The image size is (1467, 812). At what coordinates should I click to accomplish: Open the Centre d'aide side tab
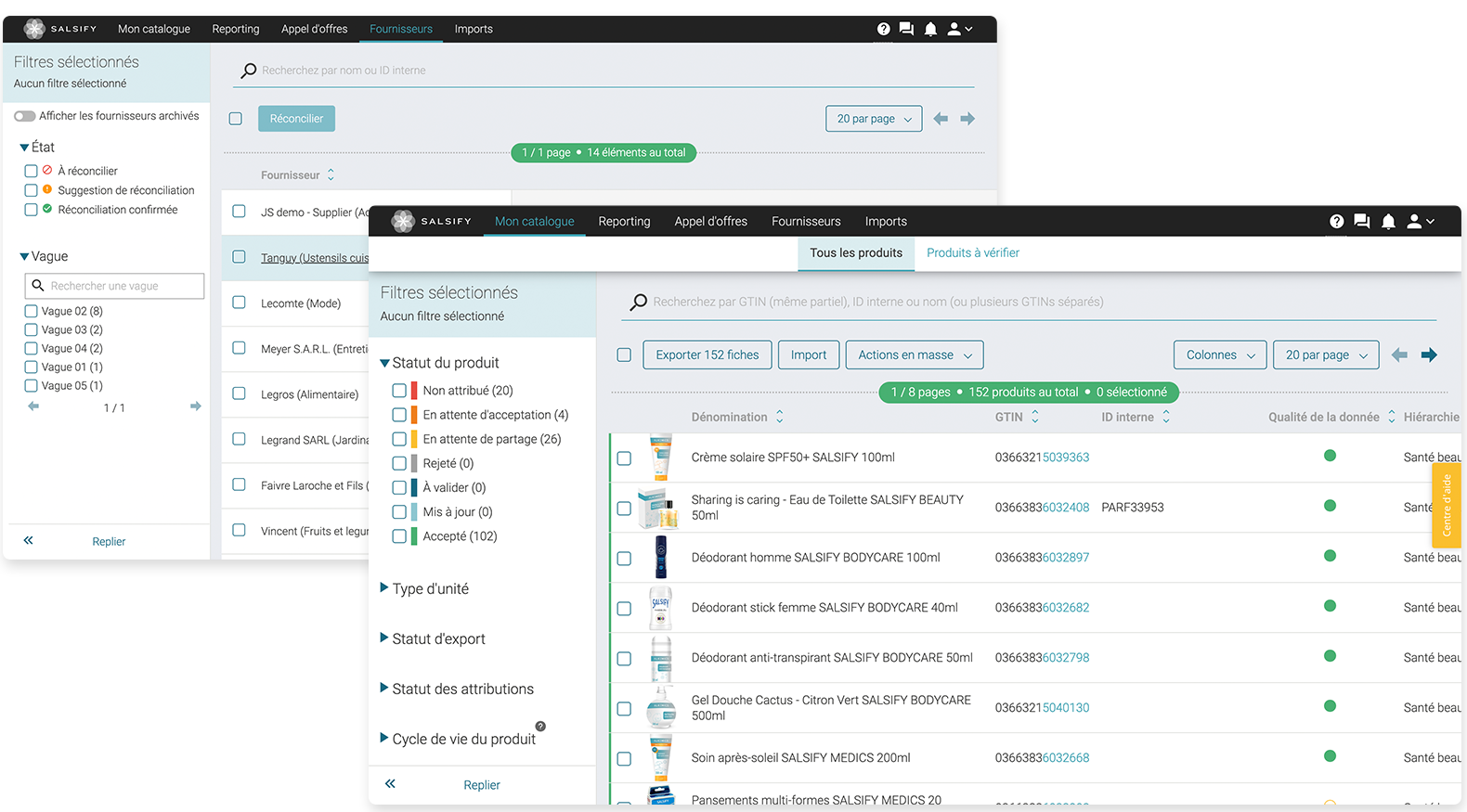click(x=1447, y=505)
